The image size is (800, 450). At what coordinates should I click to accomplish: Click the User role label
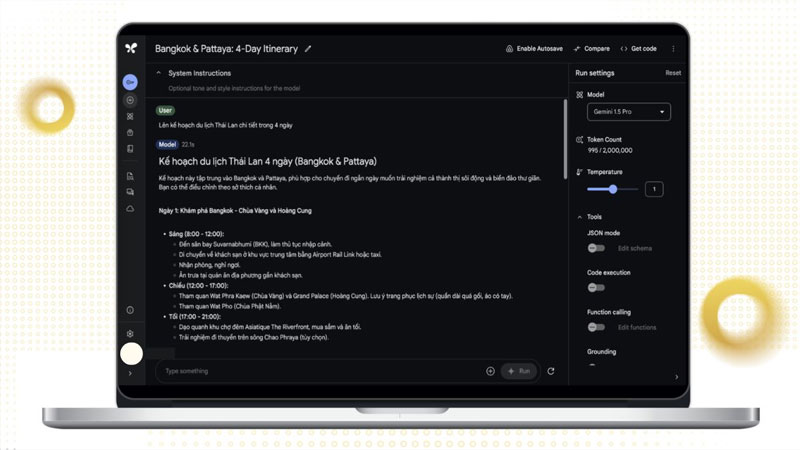click(x=165, y=110)
